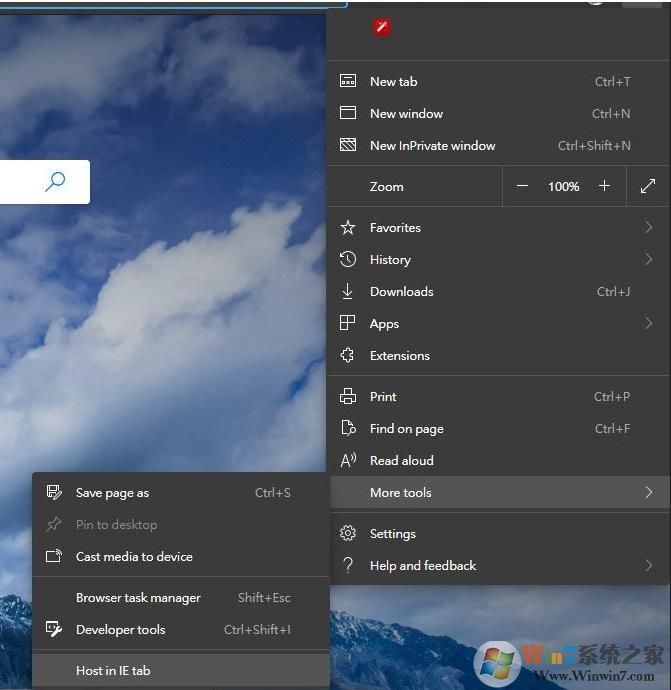Click inside the search input field
671x690 pixels.
click(18, 182)
